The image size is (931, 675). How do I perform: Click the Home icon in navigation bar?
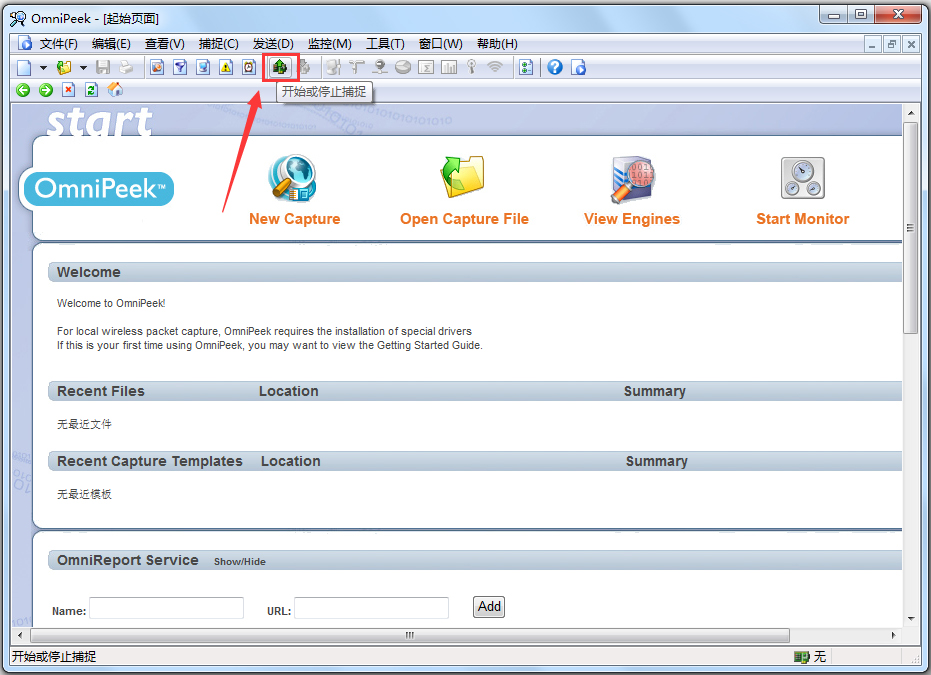coord(115,90)
